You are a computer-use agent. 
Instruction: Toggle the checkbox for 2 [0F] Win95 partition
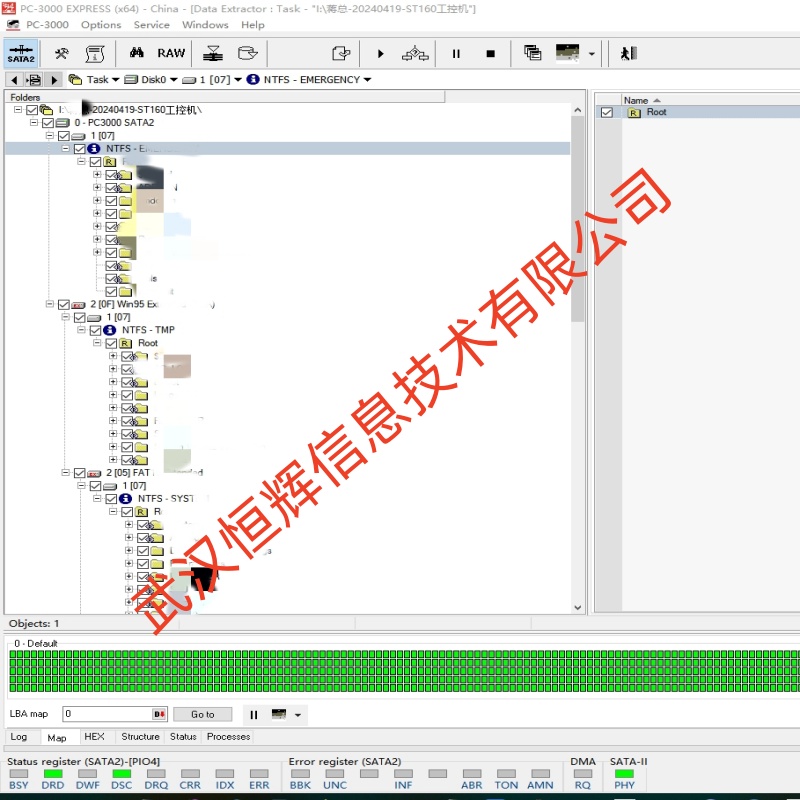[x=64, y=305]
